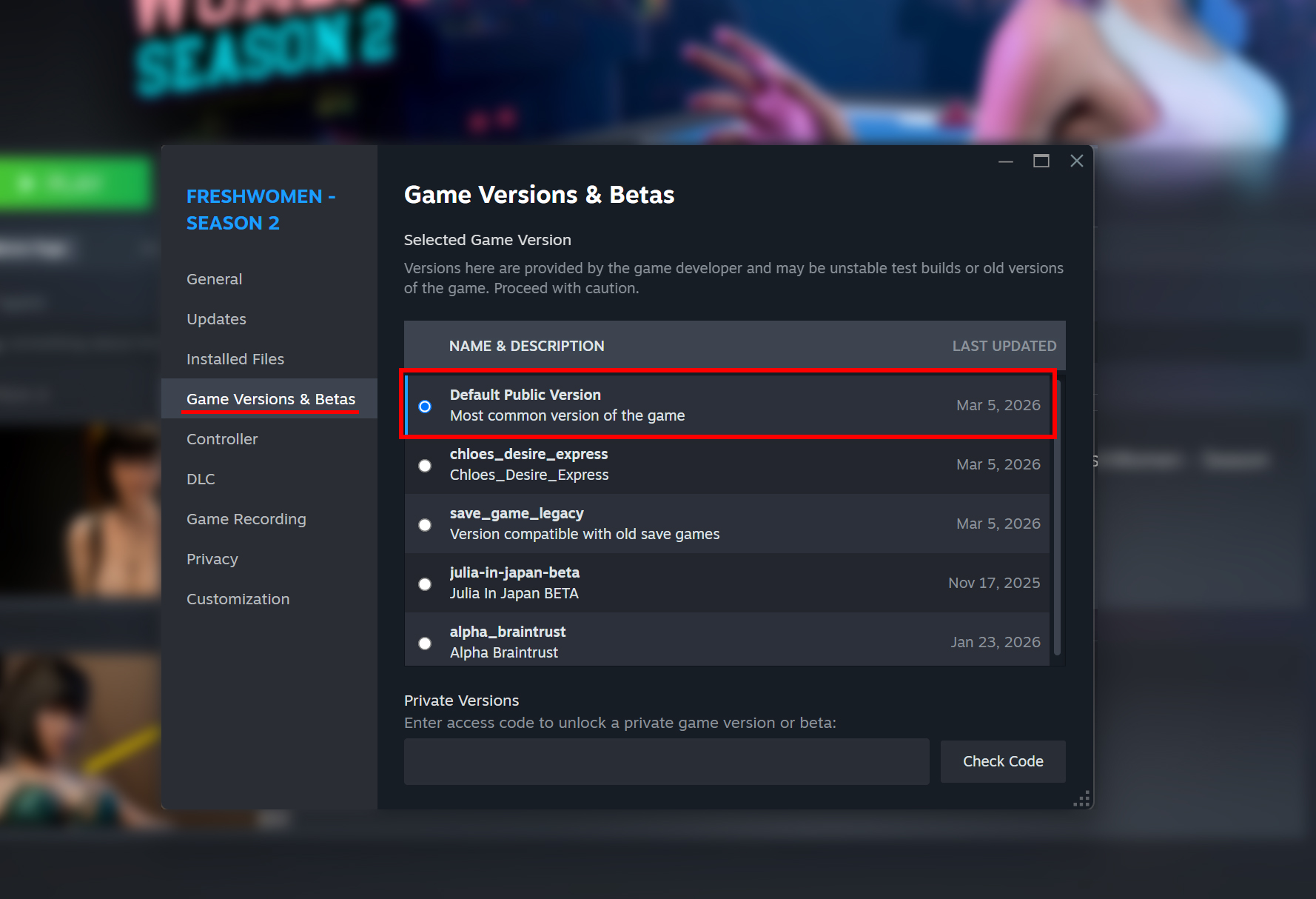Choose the save_game_legacy version option
Screen dimensions: 1316x899
point(425,524)
